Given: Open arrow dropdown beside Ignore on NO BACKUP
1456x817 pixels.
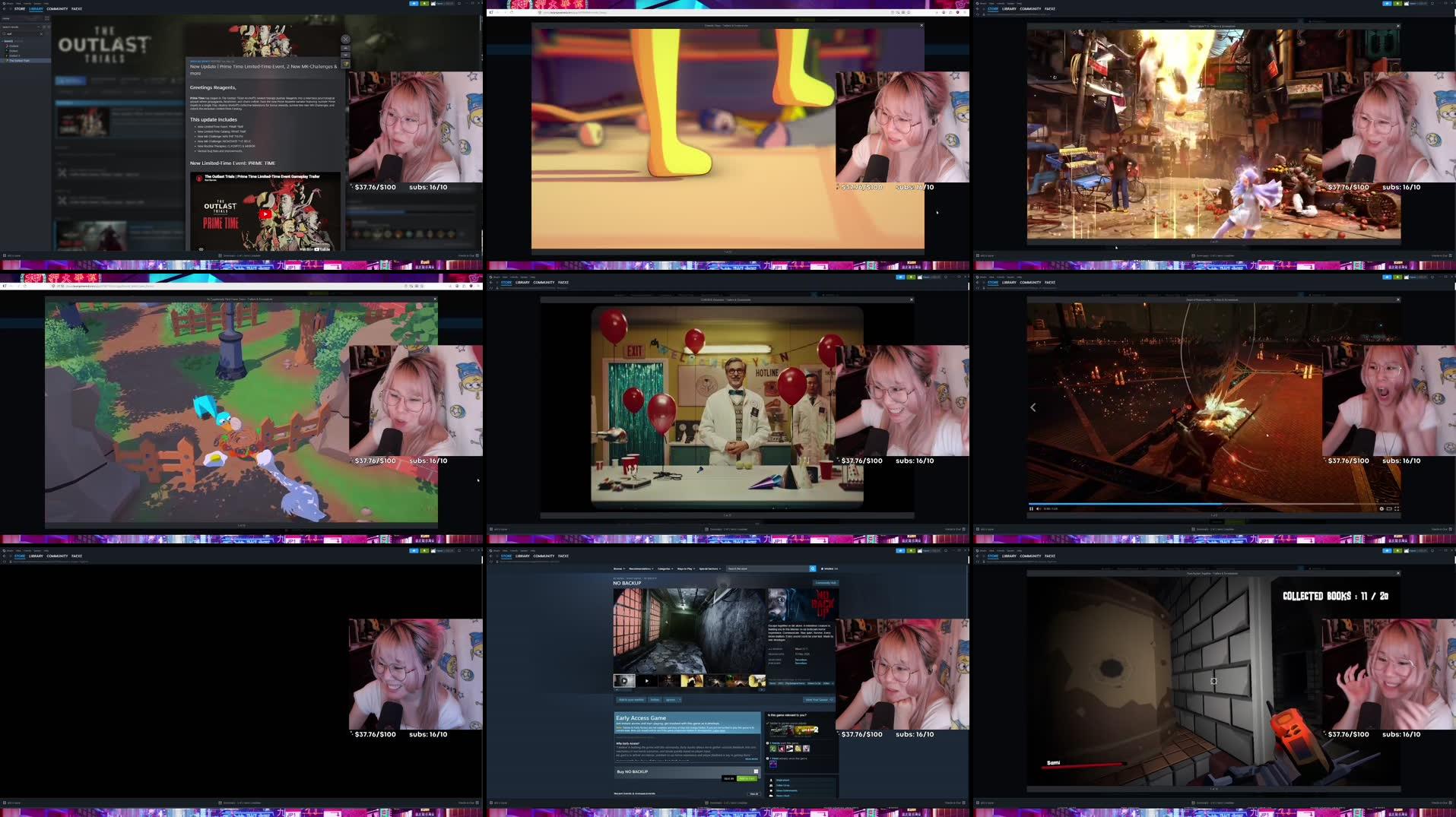Looking at the screenshot, I should (680, 699).
